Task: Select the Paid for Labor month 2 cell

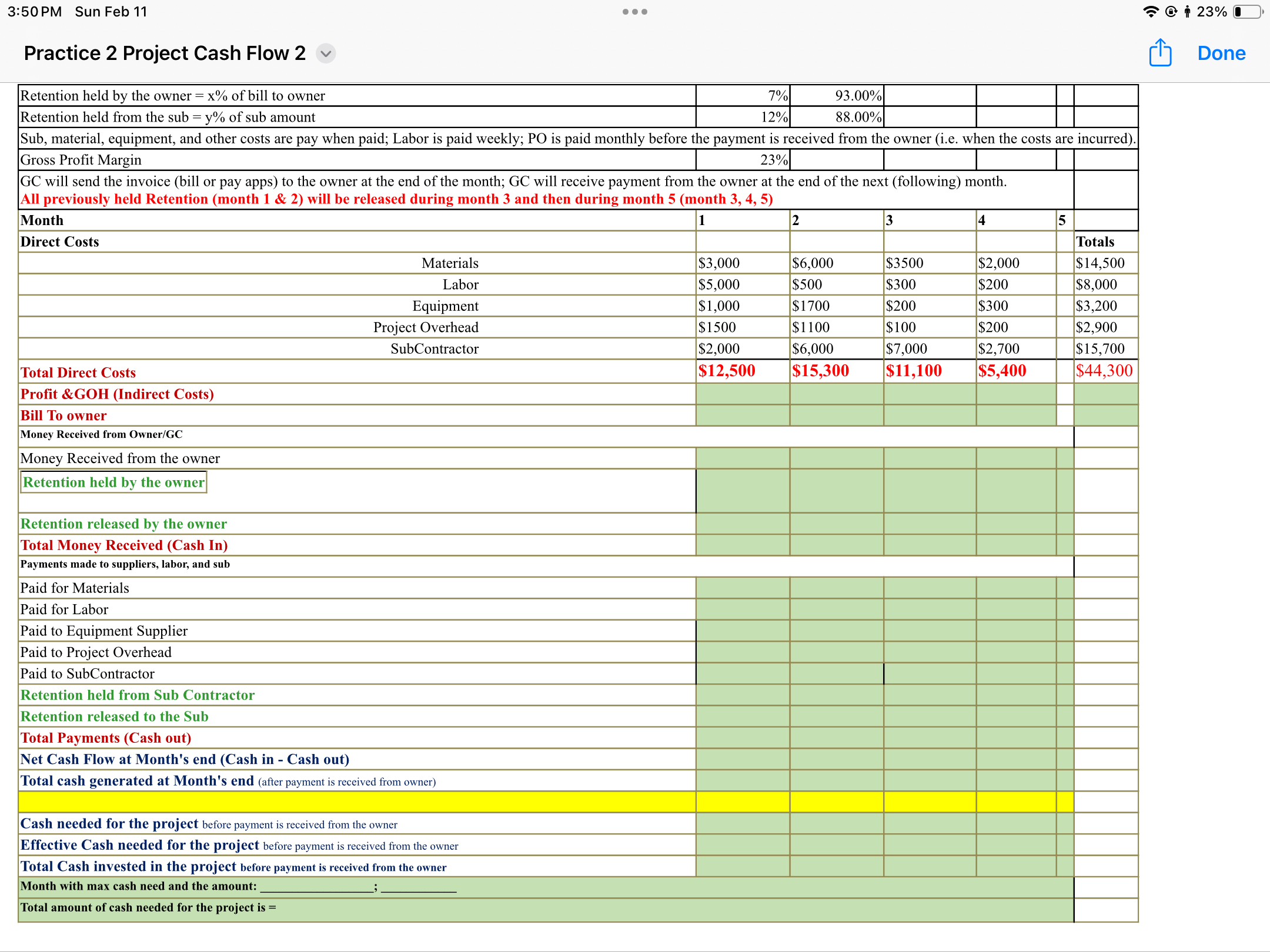Action: 836,609
